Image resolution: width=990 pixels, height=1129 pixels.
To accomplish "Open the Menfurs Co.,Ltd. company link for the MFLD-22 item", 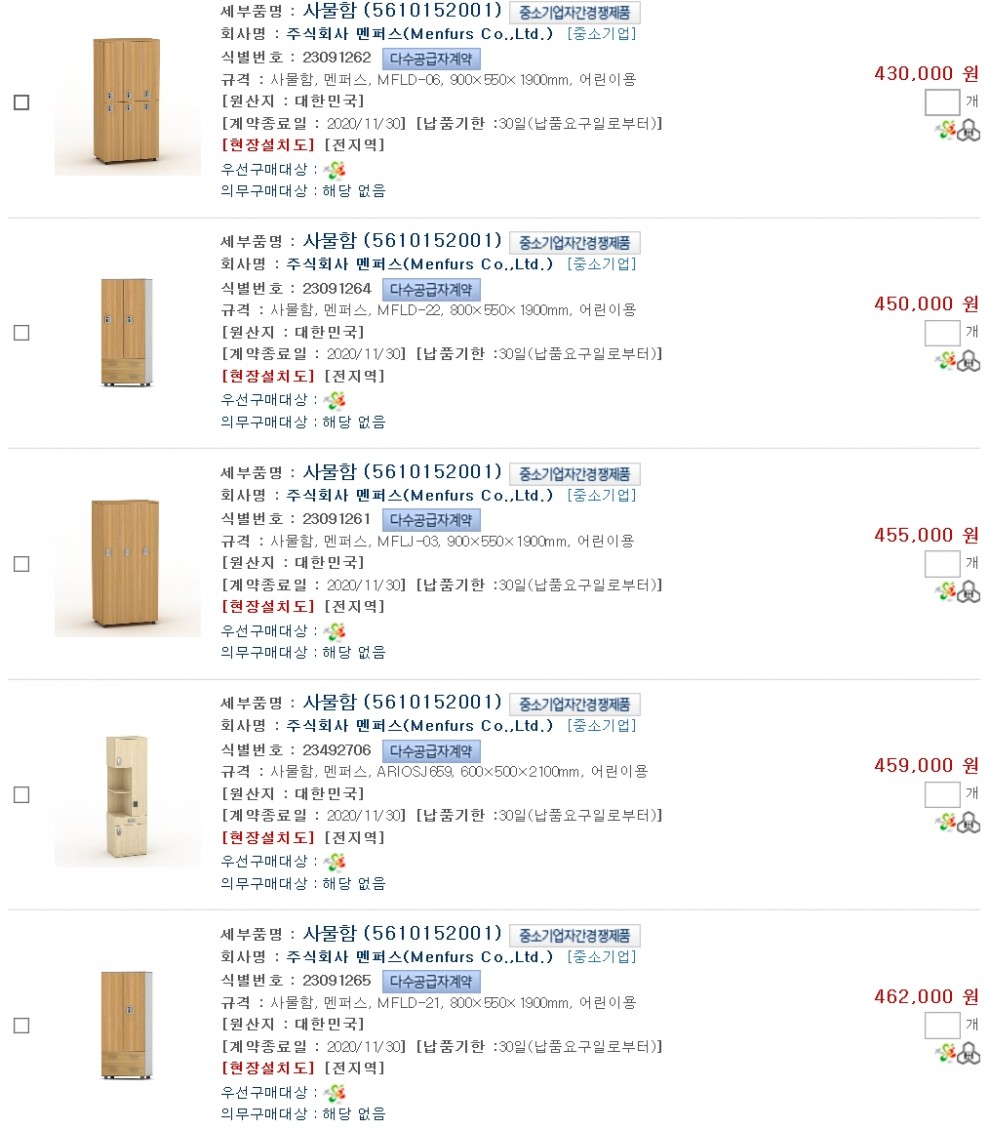I will (x=419, y=264).
